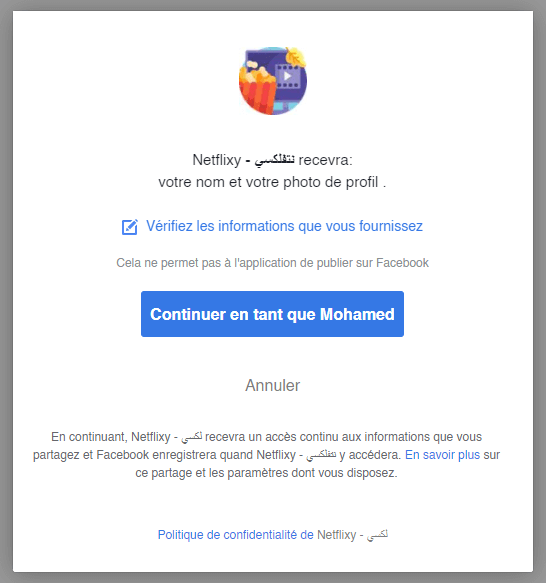Click the film play symbol in the logo
This screenshot has height=583, width=546.
point(287,77)
